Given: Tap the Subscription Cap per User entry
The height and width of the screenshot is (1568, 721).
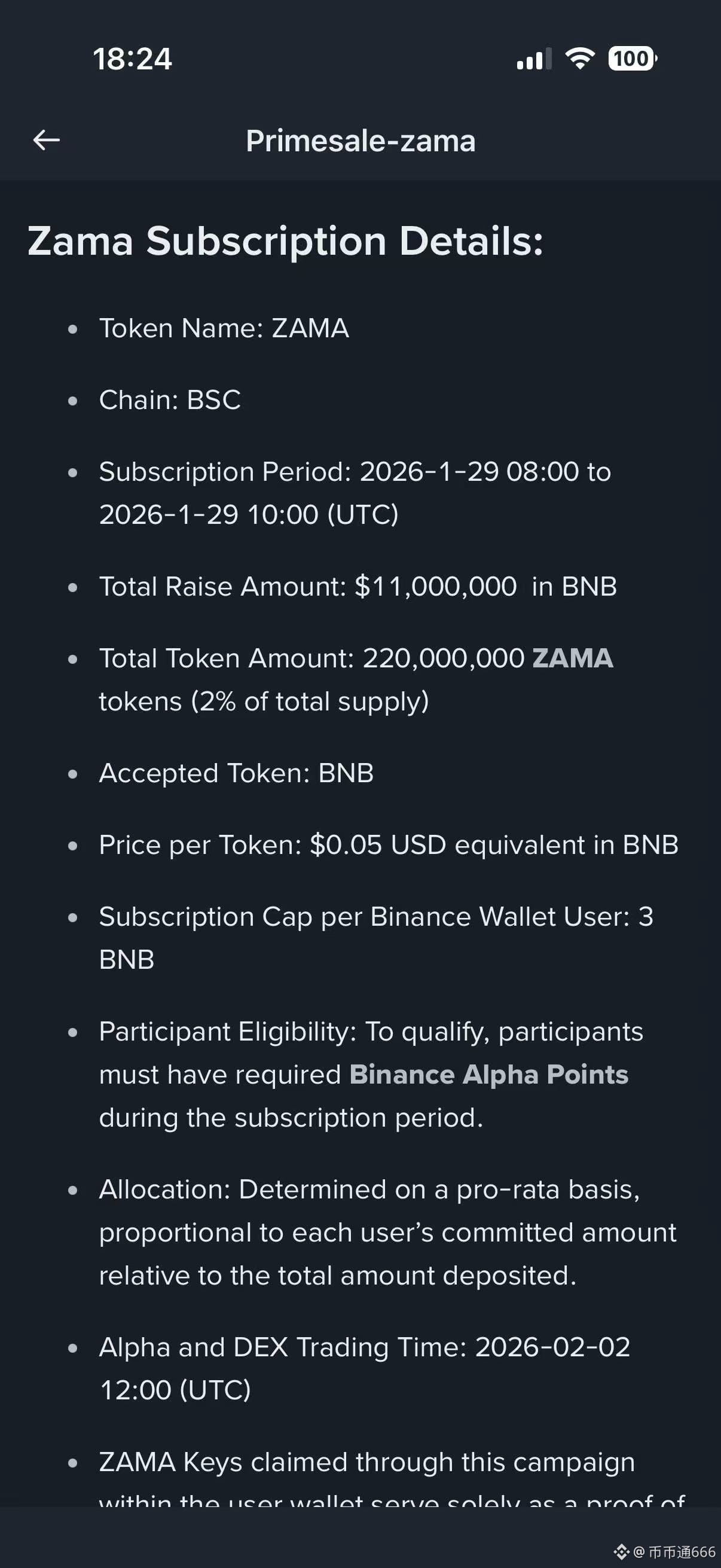Looking at the screenshot, I should (x=375, y=938).
